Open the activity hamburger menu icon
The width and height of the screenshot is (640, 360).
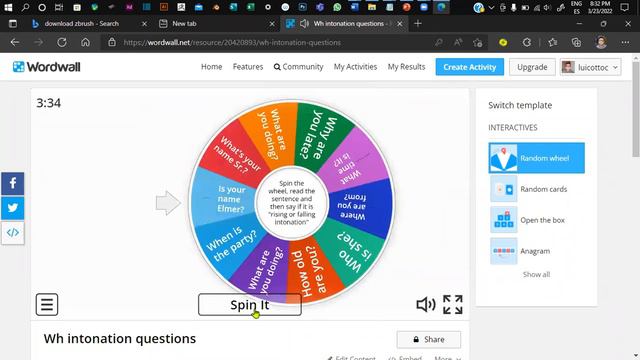[x=47, y=304]
